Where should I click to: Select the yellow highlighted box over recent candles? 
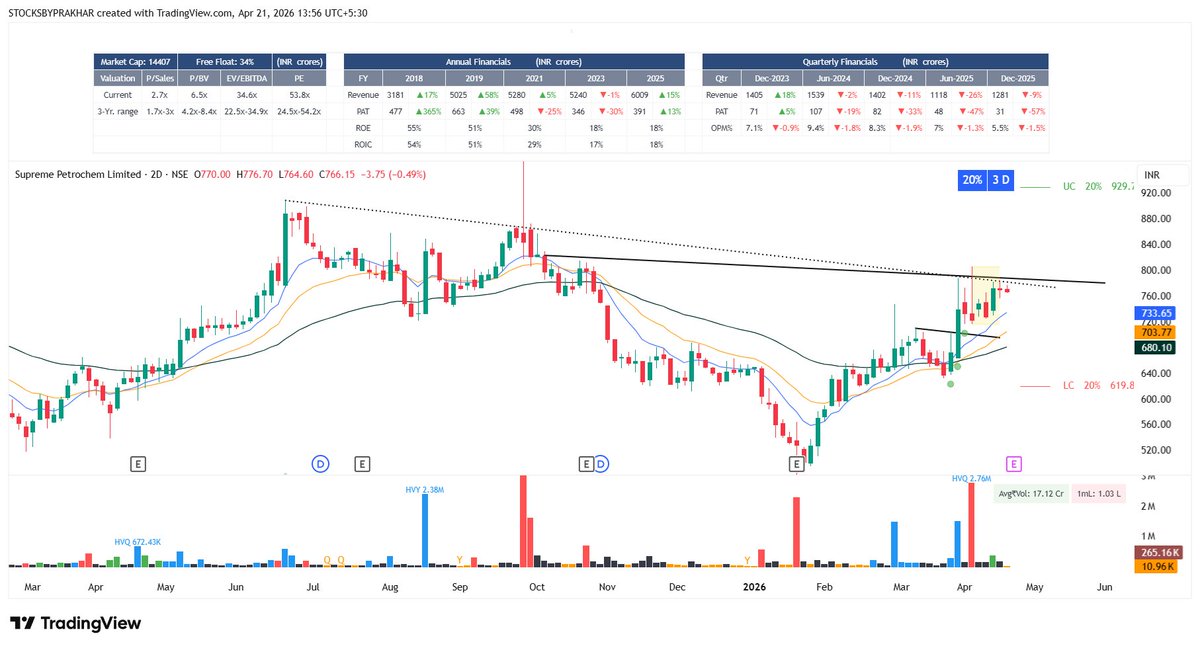(985, 293)
